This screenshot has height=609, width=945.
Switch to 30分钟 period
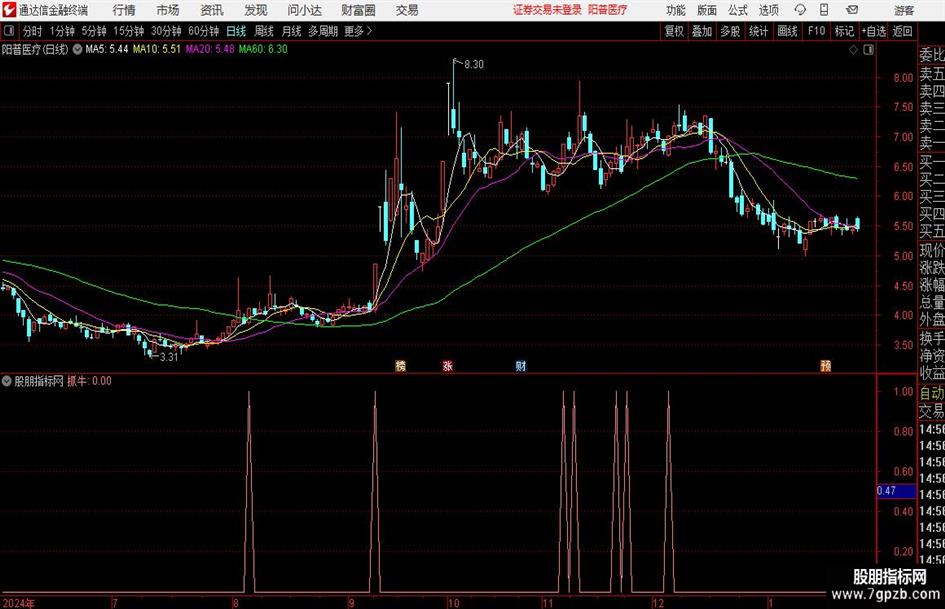click(166, 31)
